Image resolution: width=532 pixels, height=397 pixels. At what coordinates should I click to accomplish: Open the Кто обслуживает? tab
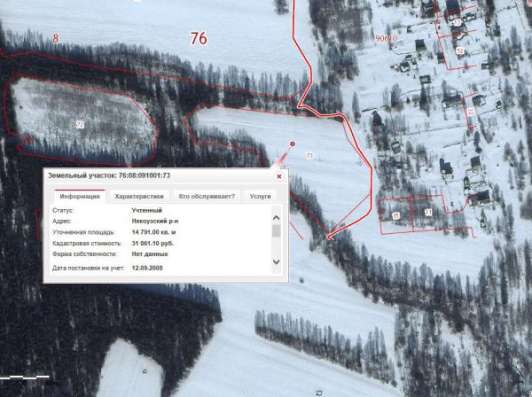tap(207, 196)
